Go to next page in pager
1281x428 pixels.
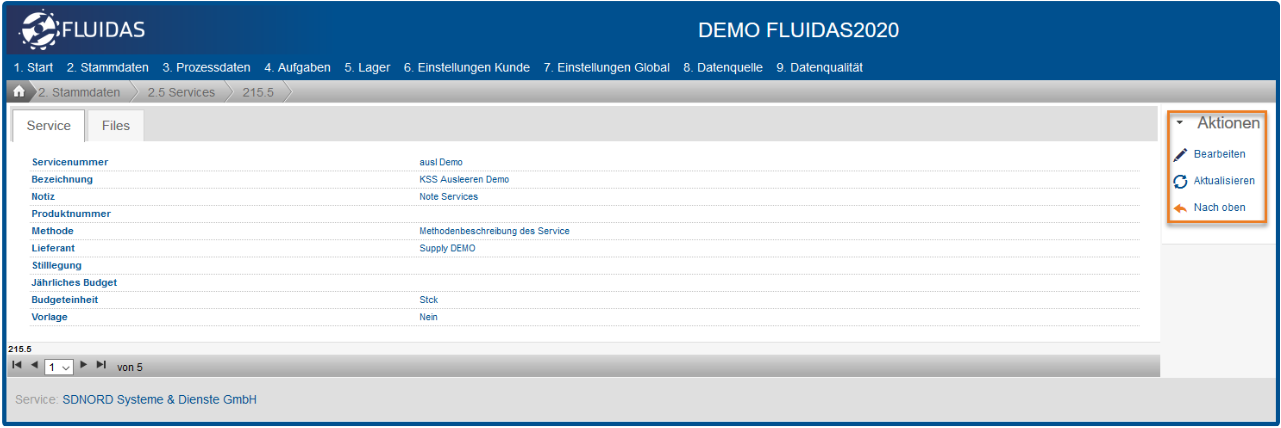(x=84, y=366)
